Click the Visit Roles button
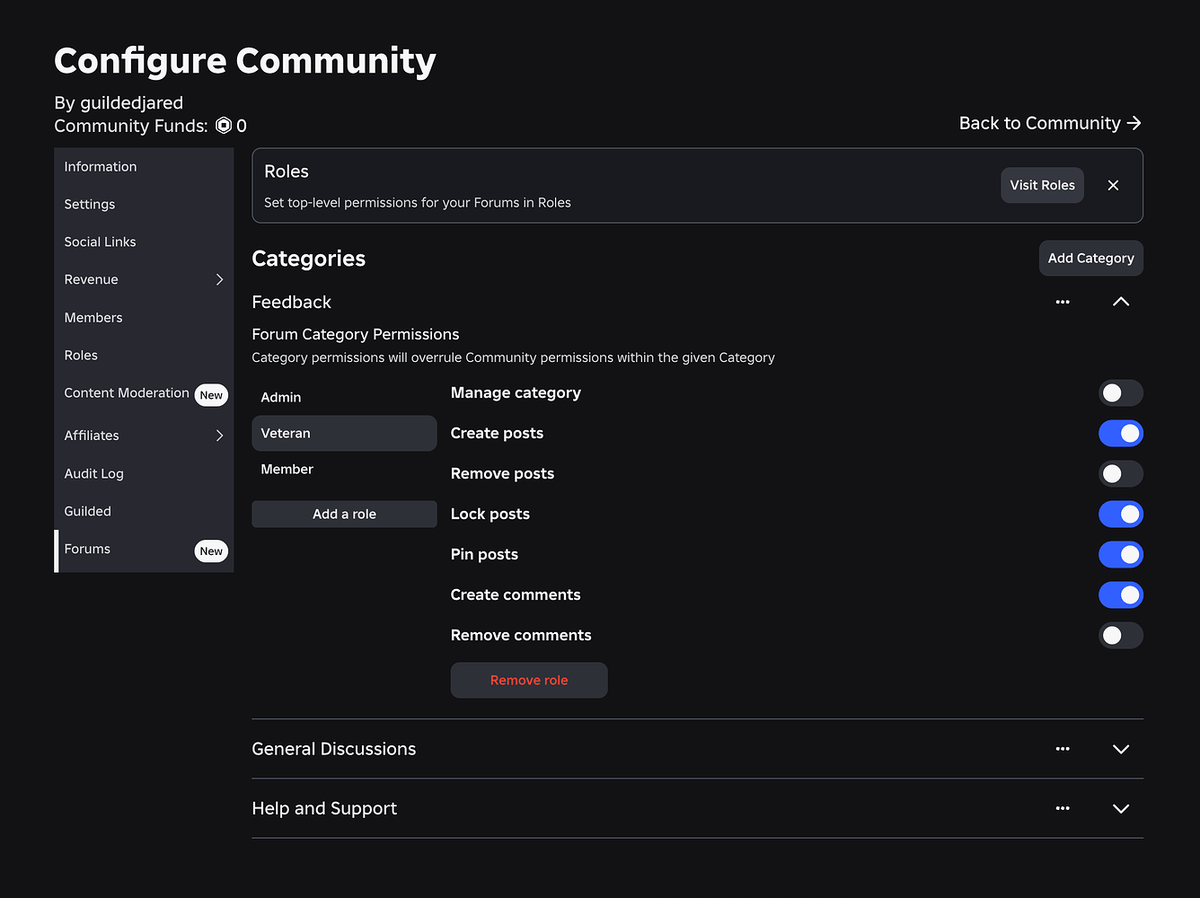The height and width of the screenshot is (898, 1200). (1042, 185)
